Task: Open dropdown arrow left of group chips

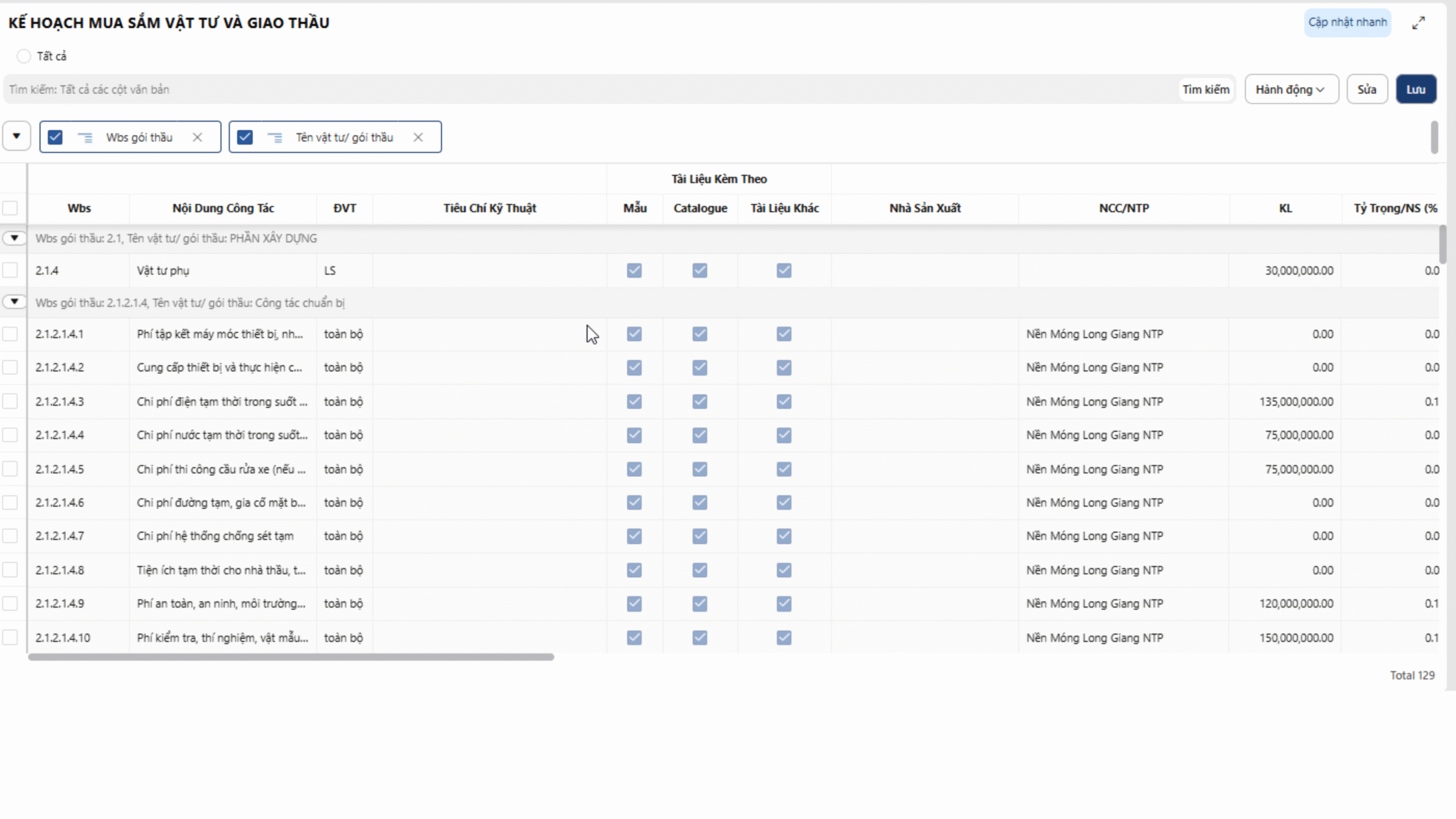Action: tap(16, 136)
